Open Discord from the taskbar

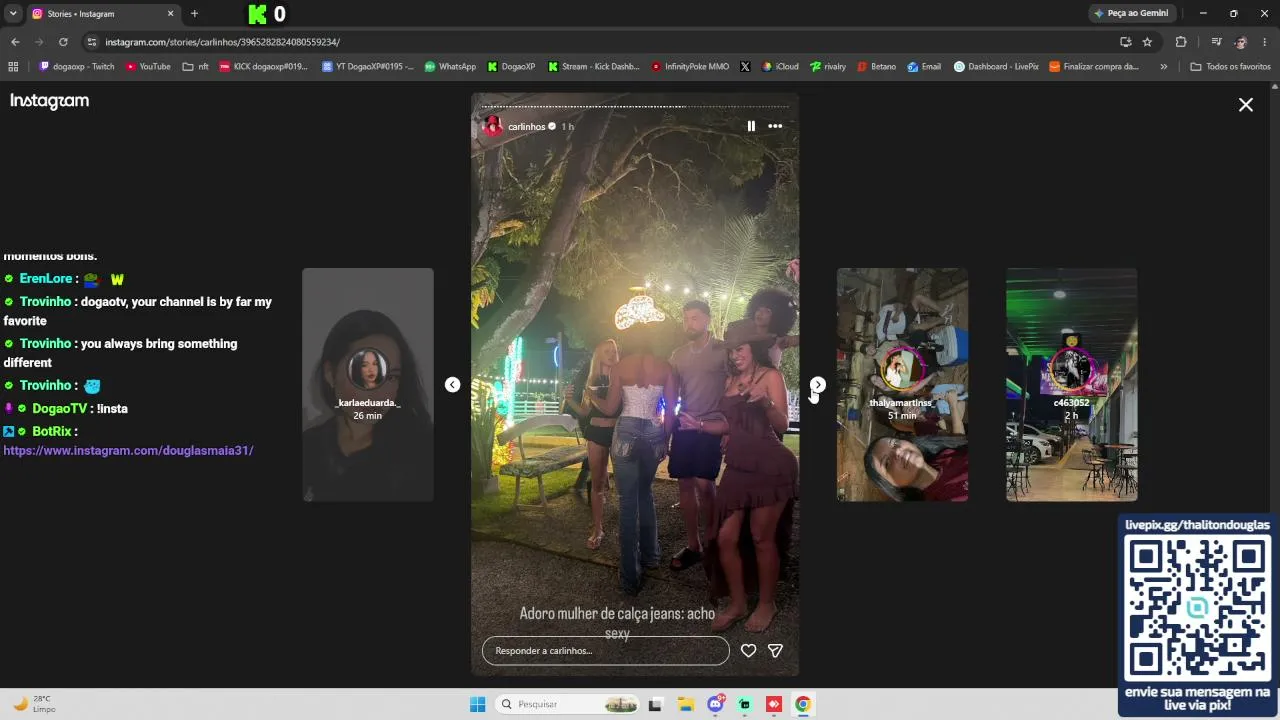tap(715, 704)
